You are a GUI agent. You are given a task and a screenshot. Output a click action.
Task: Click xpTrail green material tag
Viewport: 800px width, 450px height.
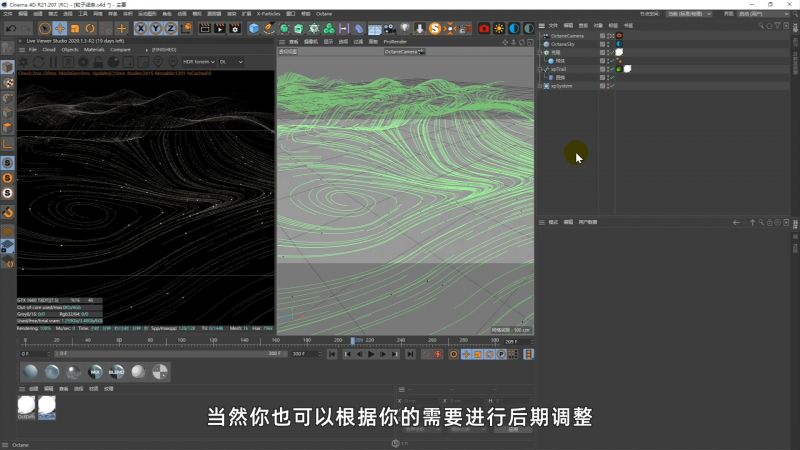coord(619,69)
